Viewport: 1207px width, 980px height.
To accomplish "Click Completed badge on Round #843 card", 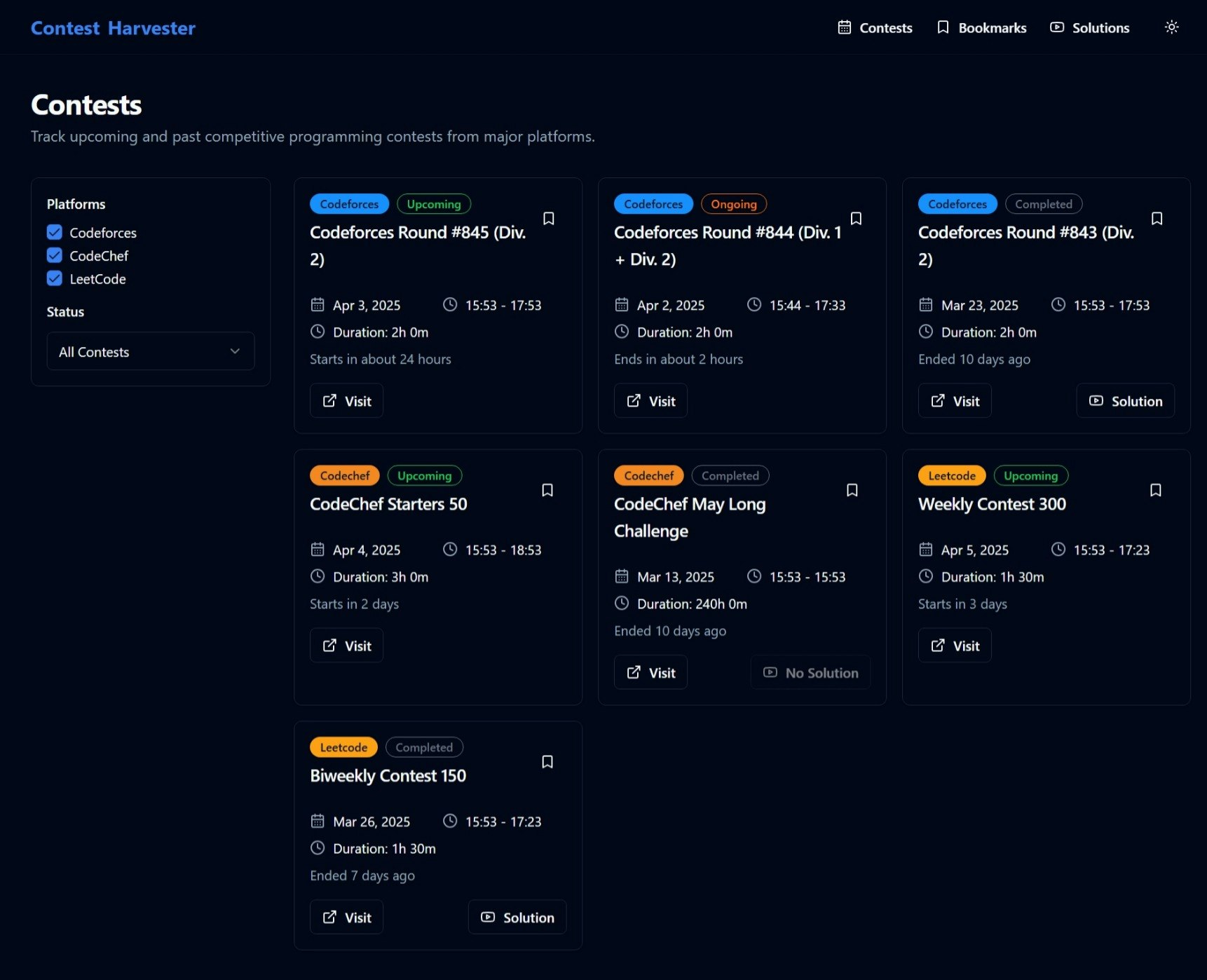I will [1044, 204].
